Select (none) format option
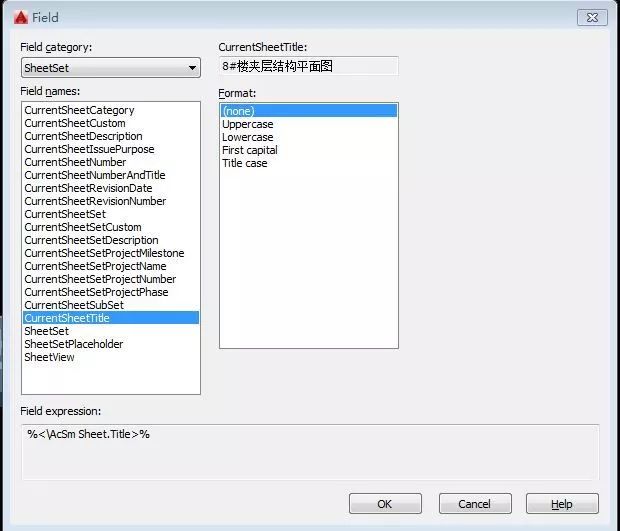This screenshot has width=620, height=531. [x=238, y=111]
